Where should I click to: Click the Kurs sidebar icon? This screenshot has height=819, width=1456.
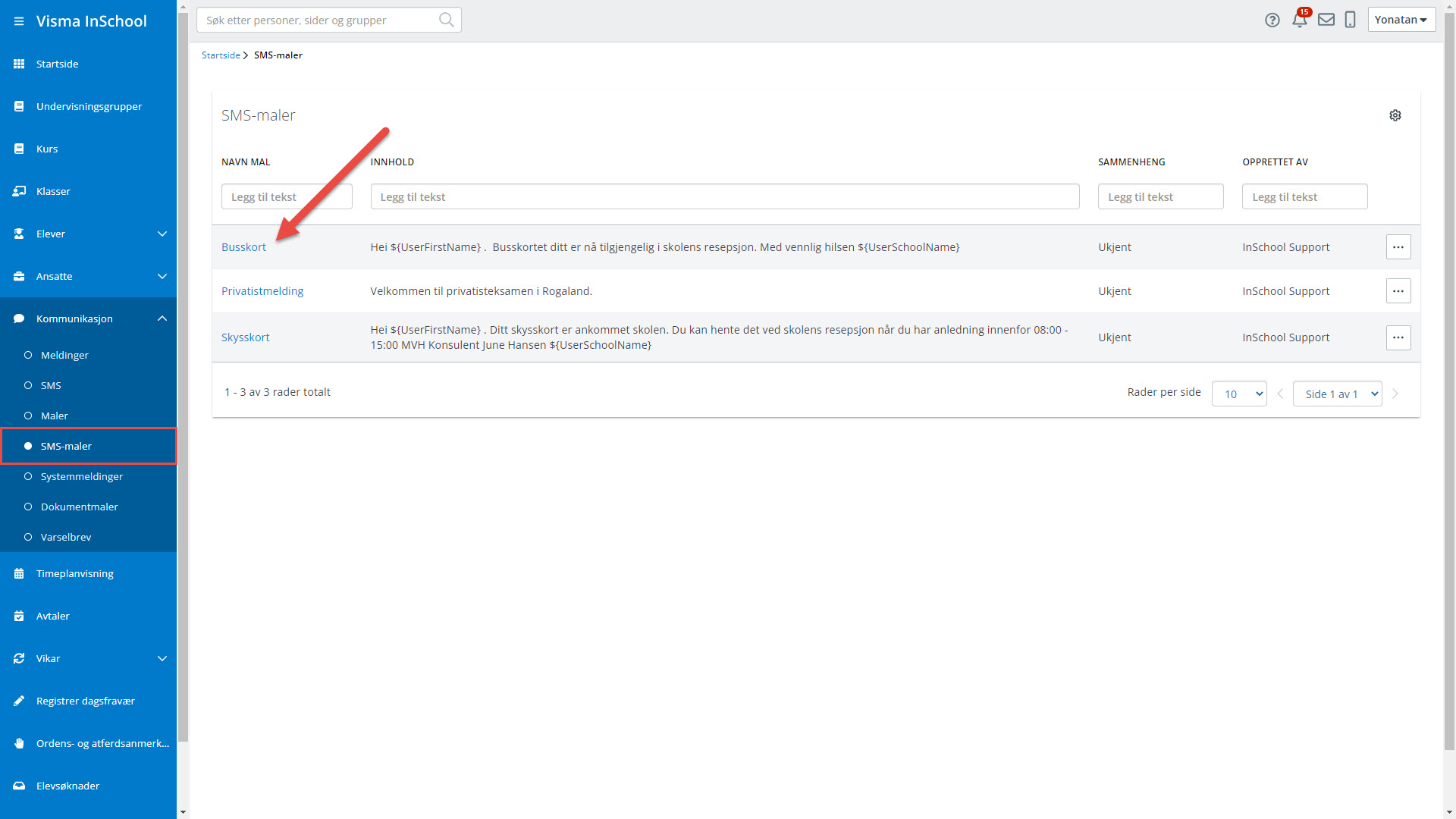coord(19,149)
